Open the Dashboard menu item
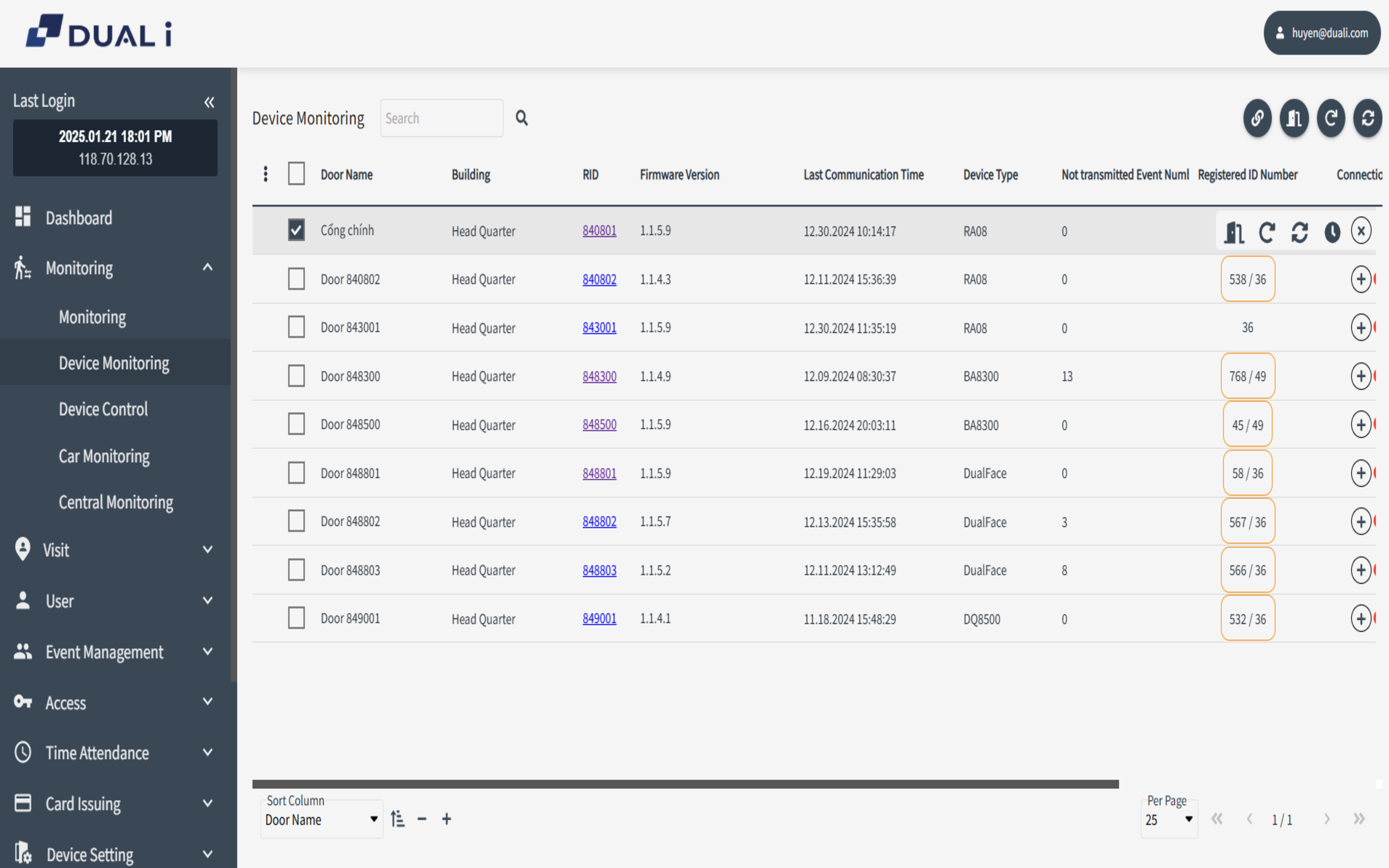Image resolution: width=1389 pixels, height=868 pixels. (x=115, y=217)
